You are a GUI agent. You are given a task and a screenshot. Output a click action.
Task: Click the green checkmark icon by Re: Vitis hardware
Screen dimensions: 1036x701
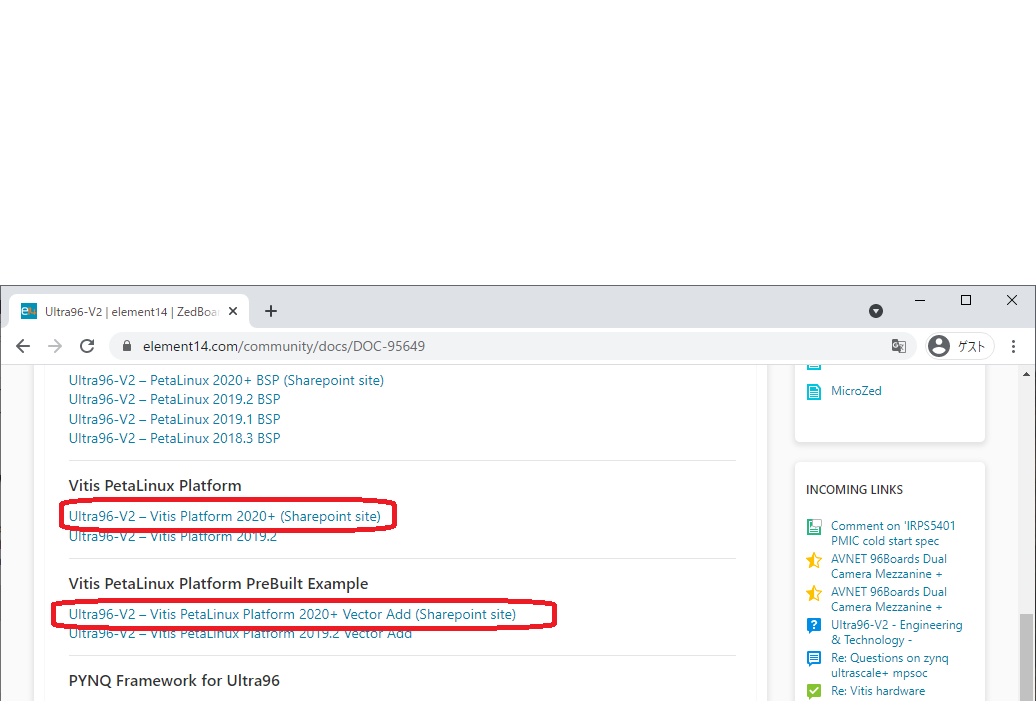[814, 691]
